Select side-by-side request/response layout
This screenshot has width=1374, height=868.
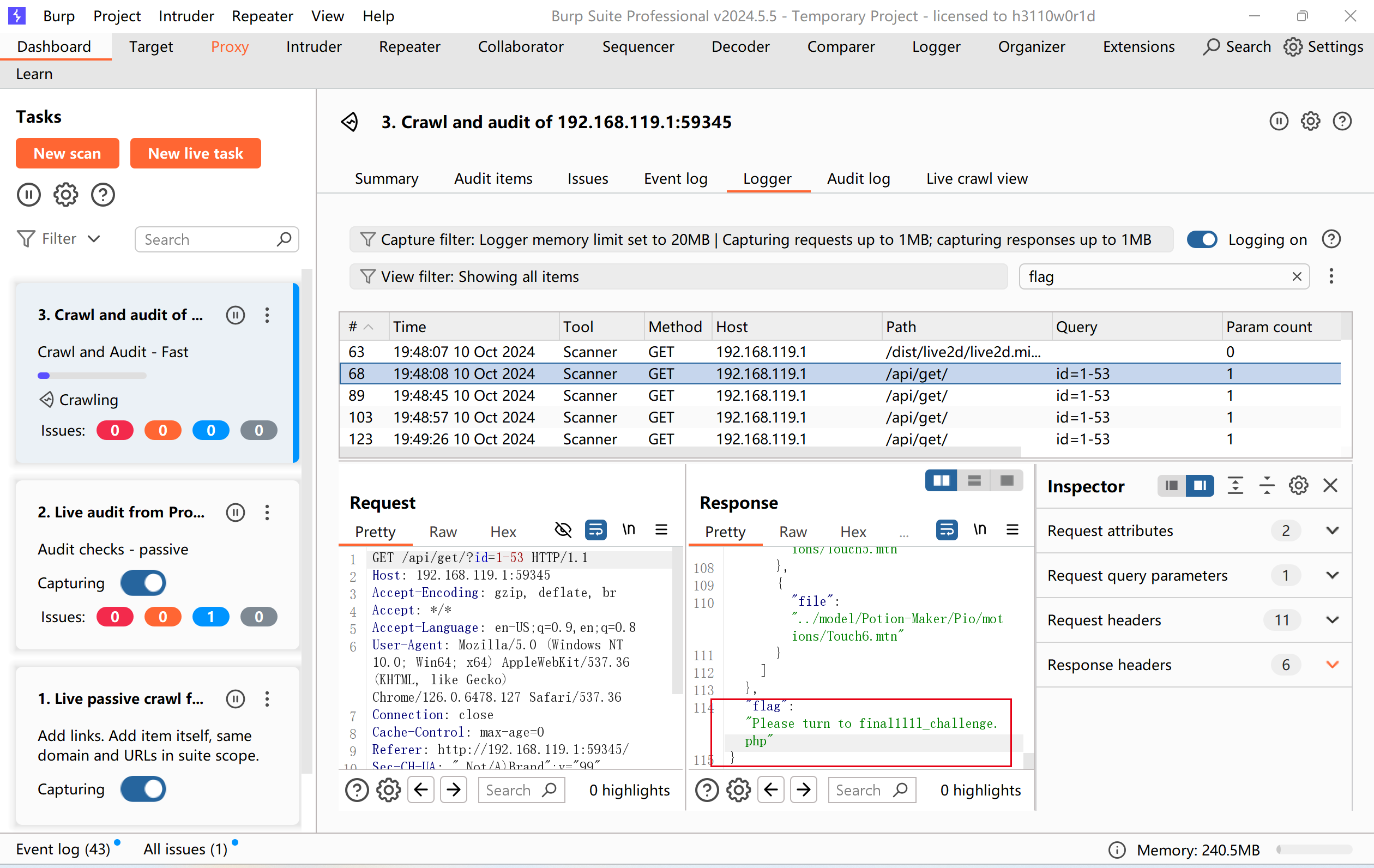click(x=941, y=480)
